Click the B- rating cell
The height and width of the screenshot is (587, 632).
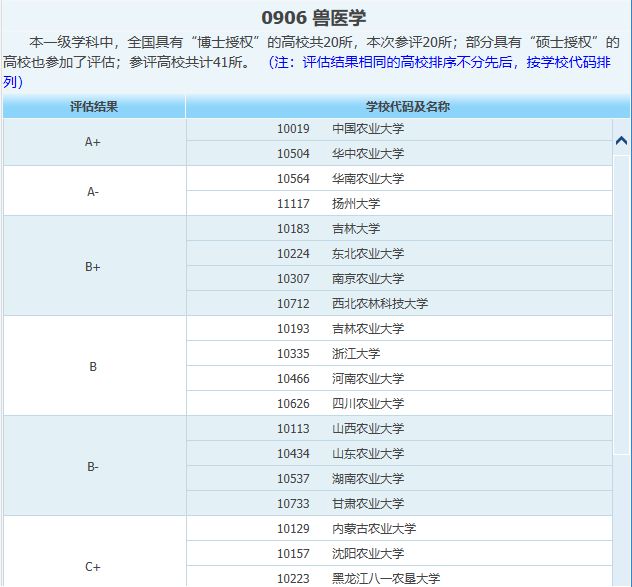(94, 466)
